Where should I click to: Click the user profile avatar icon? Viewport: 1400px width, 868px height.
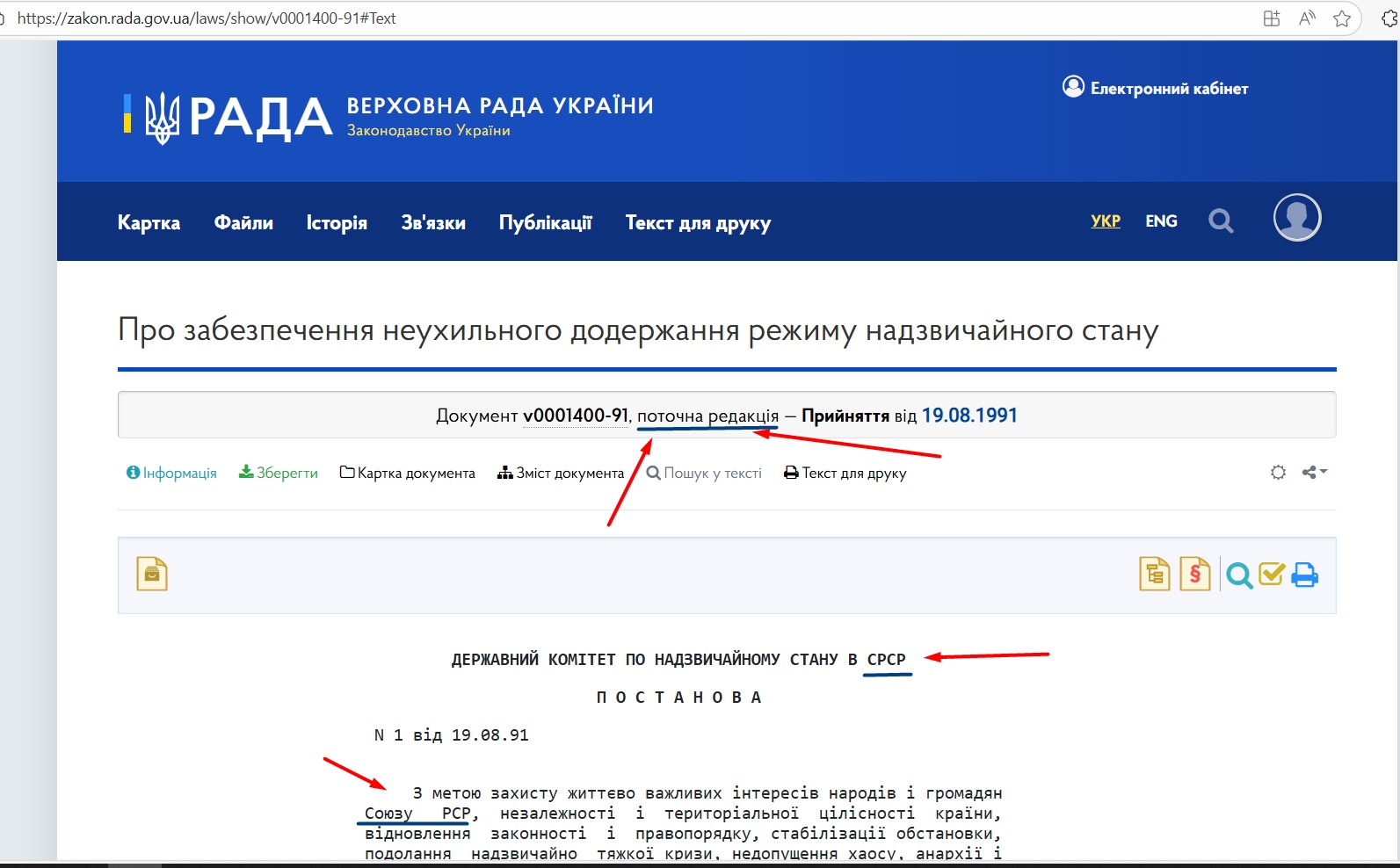tap(1296, 218)
